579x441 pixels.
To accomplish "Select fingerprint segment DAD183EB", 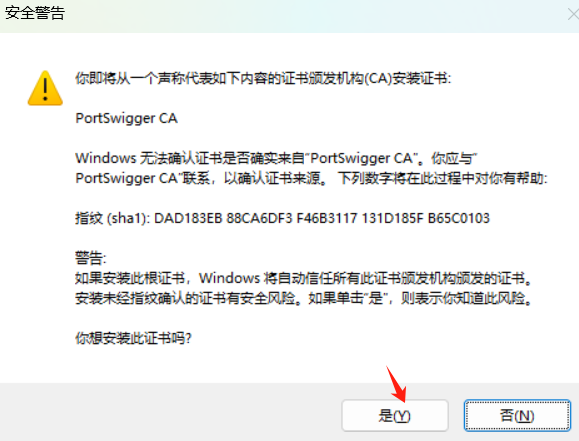I will (188, 218).
